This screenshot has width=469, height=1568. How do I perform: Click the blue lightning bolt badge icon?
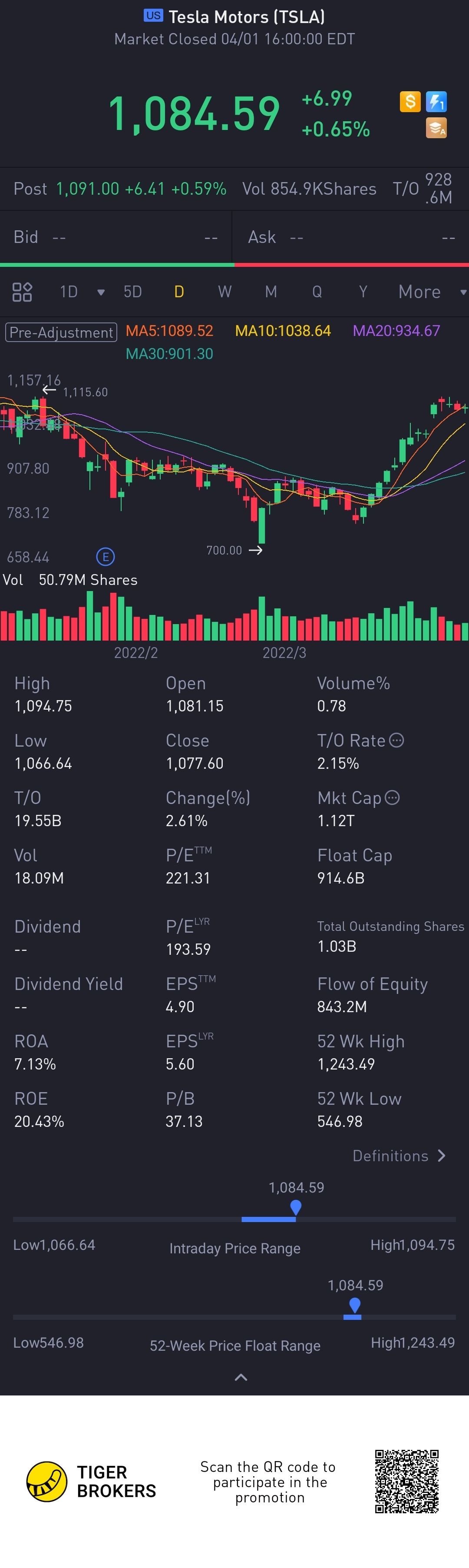[x=436, y=101]
